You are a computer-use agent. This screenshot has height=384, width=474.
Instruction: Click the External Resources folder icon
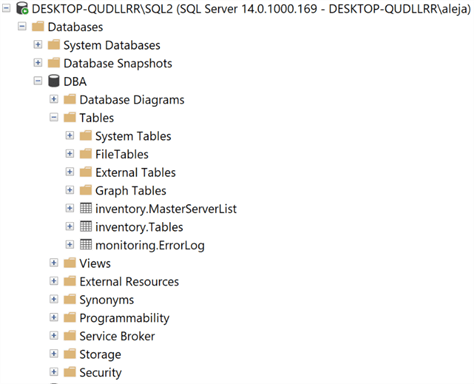point(70,281)
